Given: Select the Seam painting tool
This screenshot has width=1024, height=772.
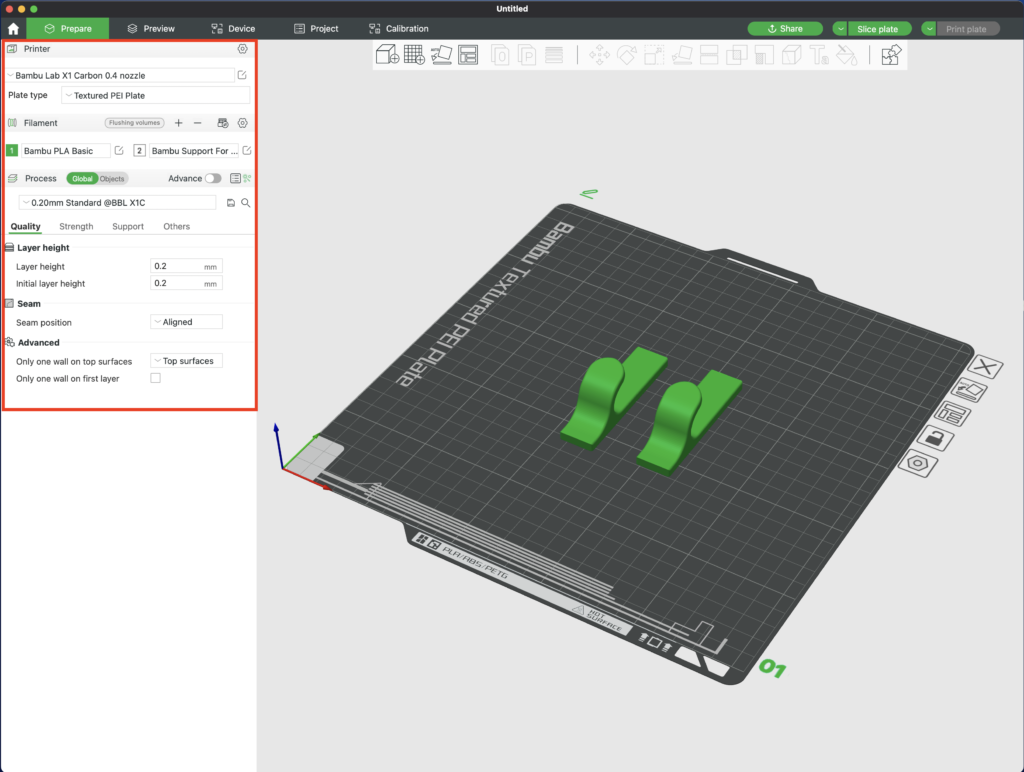Looking at the screenshot, I should (792, 56).
